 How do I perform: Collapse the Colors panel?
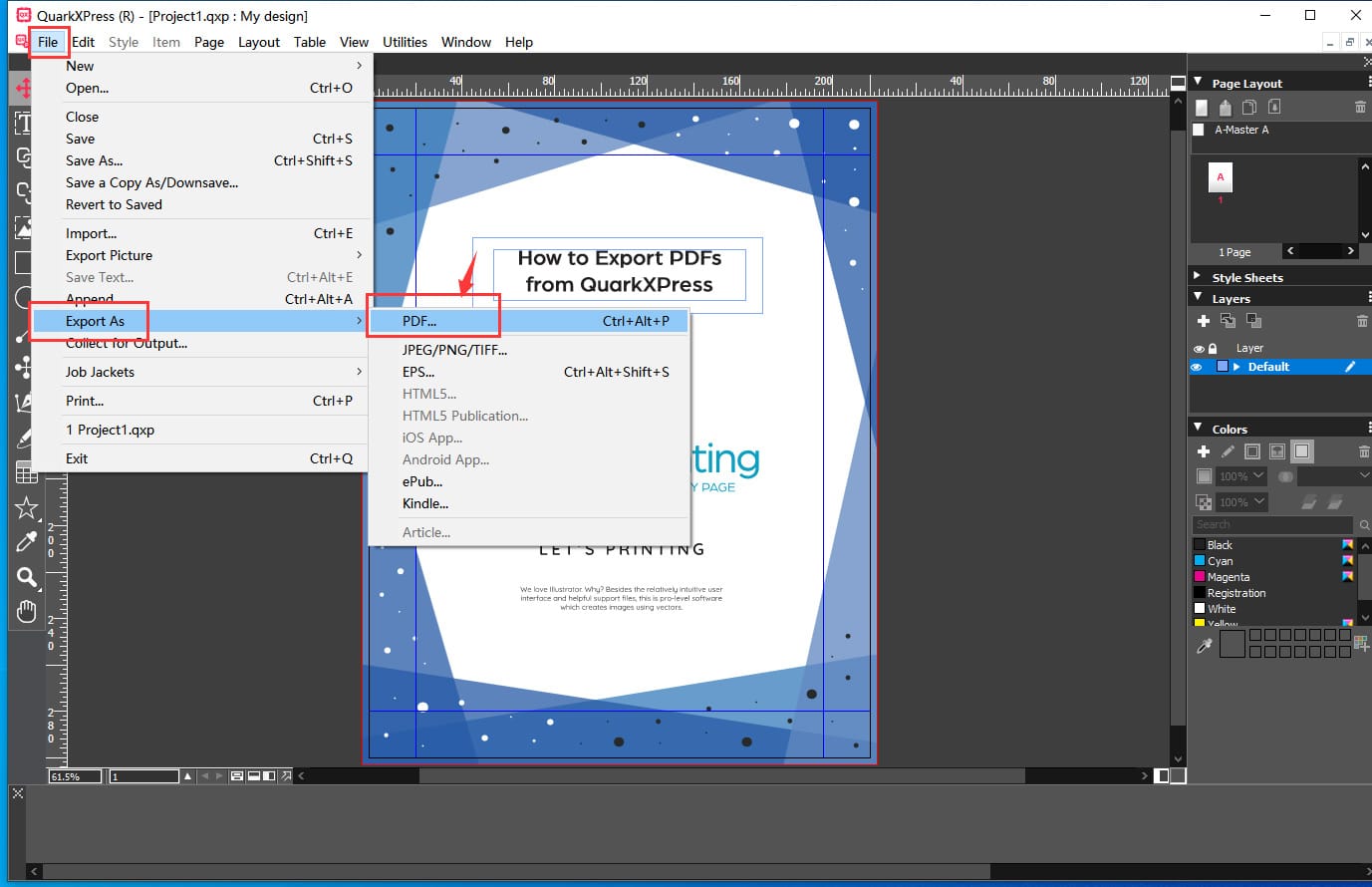pyautogui.click(x=1198, y=428)
